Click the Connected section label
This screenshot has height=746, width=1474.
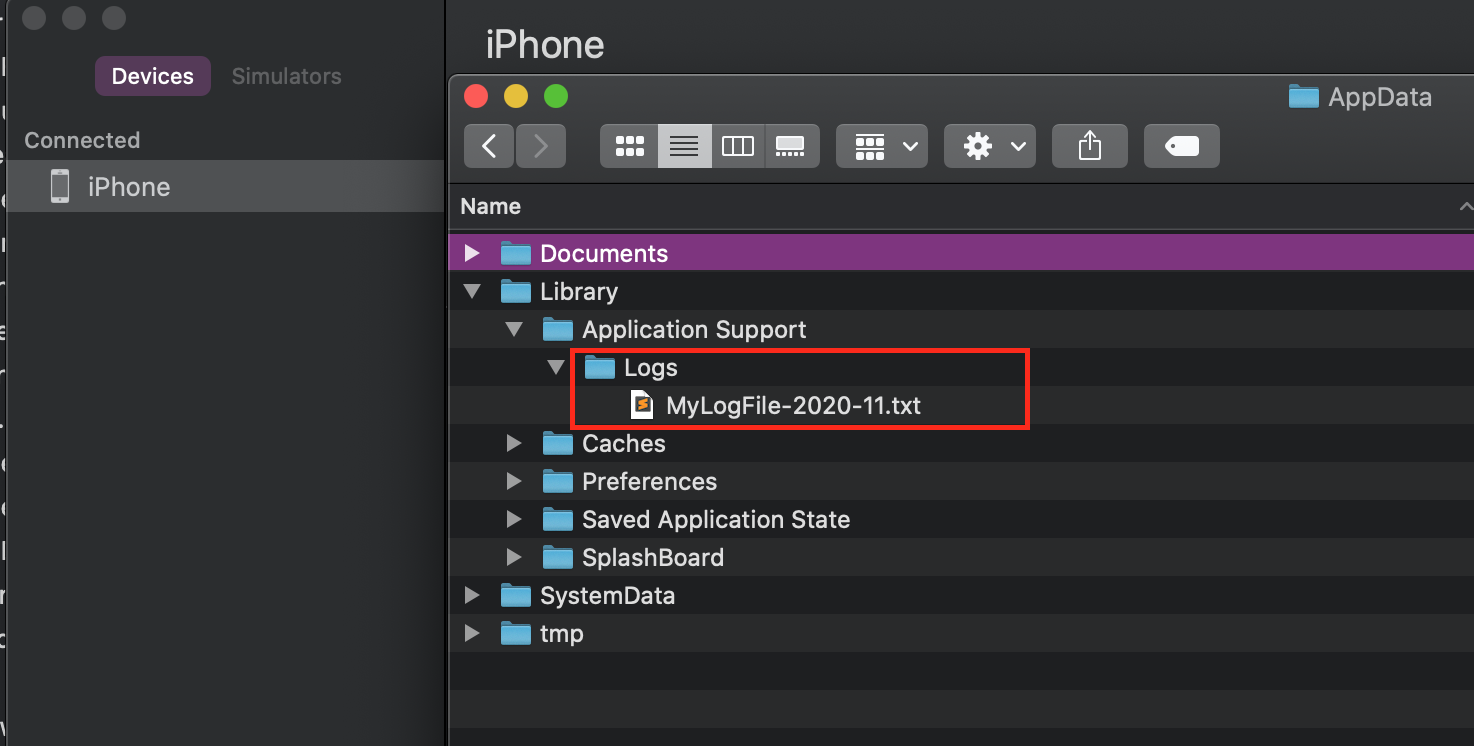[x=82, y=140]
